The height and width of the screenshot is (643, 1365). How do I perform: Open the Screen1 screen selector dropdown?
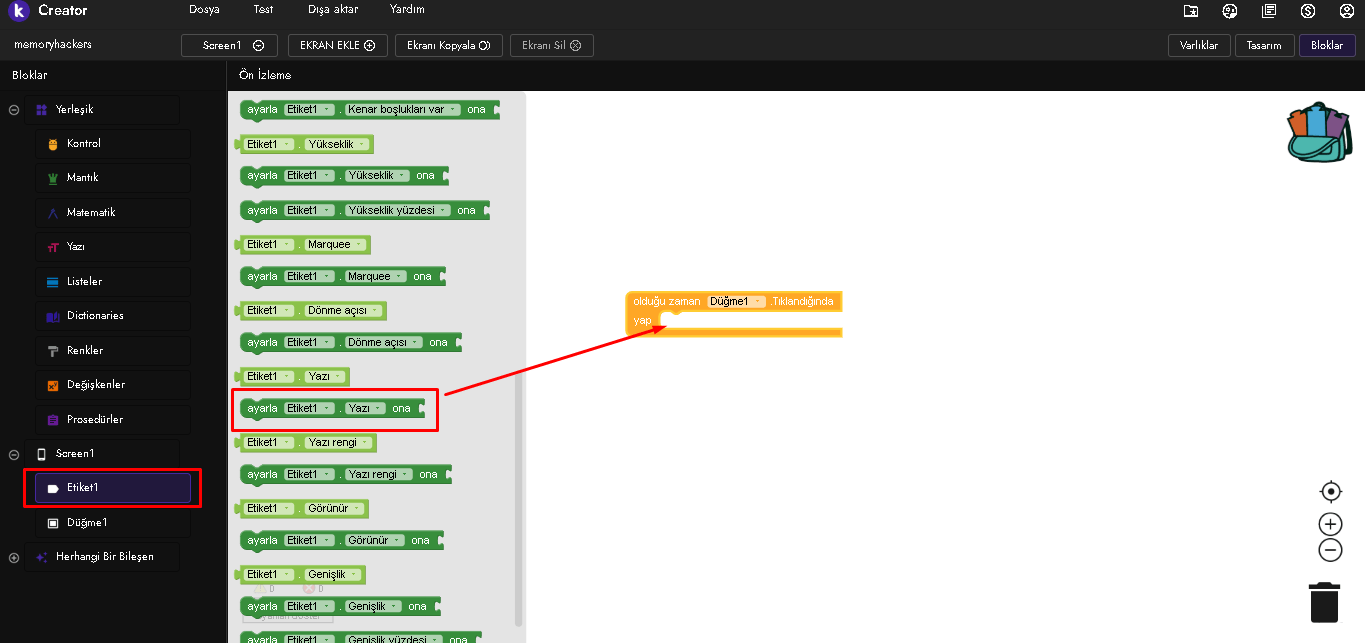tap(230, 45)
